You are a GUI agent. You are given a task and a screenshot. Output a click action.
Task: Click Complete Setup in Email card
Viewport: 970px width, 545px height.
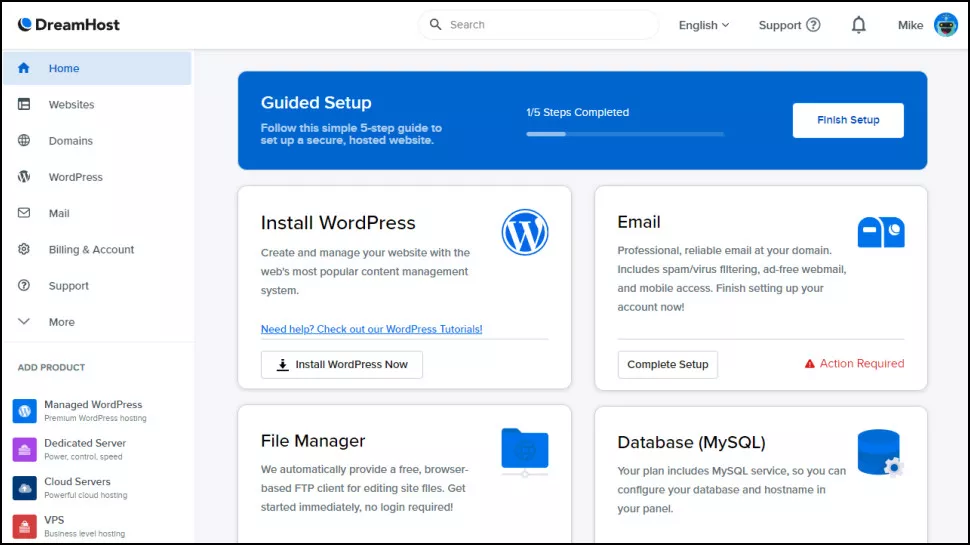click(667, 364)
